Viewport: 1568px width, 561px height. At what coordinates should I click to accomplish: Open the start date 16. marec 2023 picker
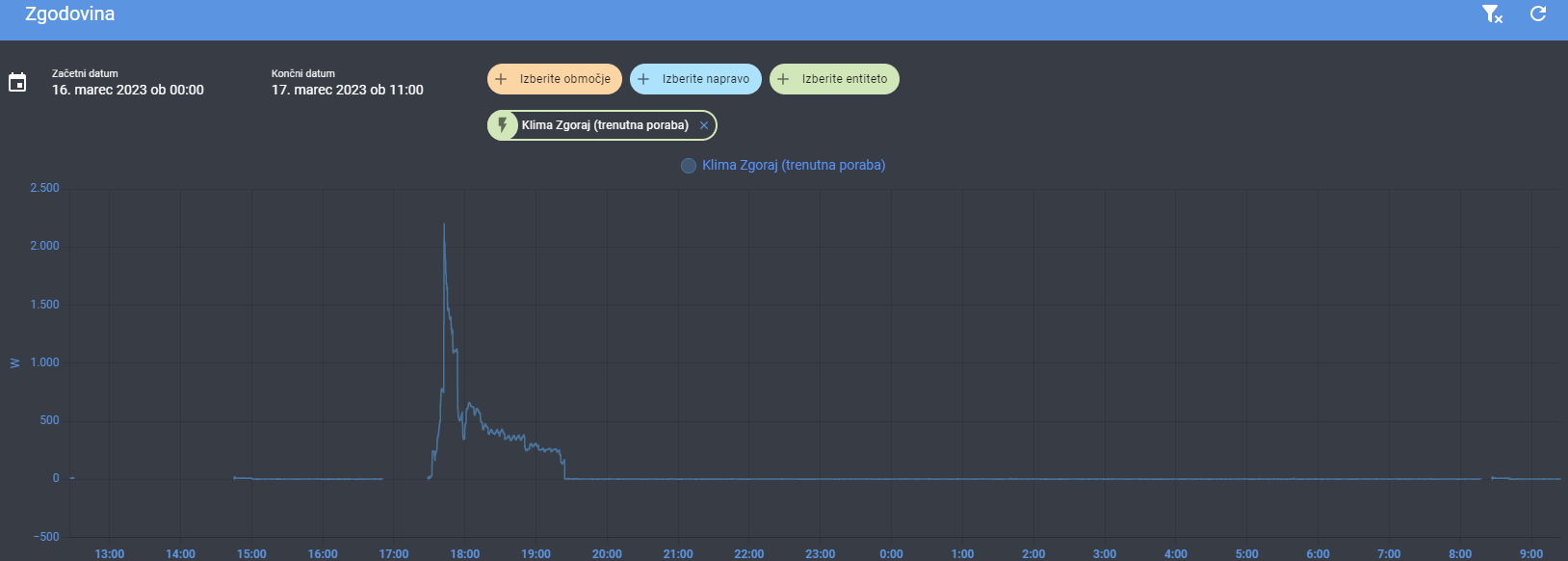[x=128, y=90]
